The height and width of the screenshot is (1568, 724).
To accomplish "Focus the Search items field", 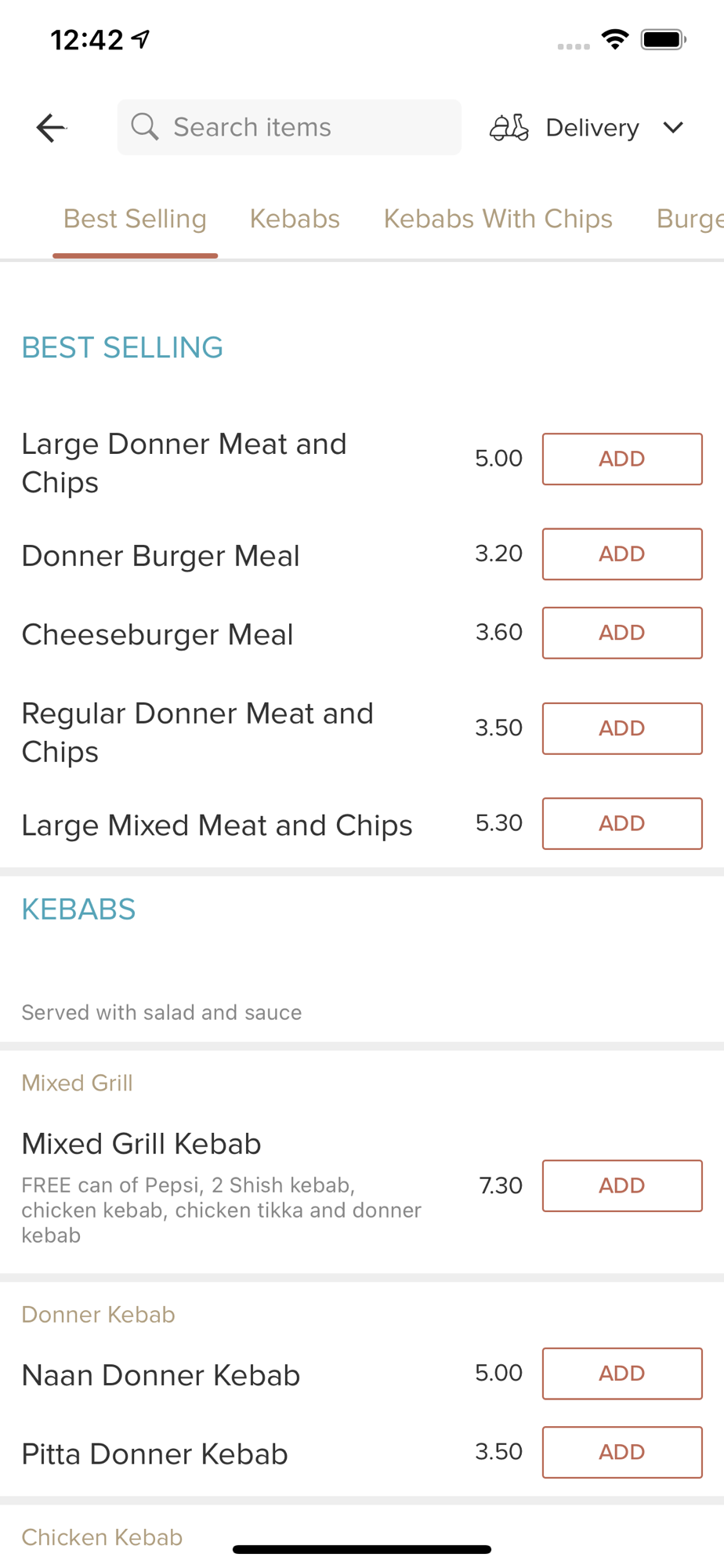I will (x=298, y=127).
